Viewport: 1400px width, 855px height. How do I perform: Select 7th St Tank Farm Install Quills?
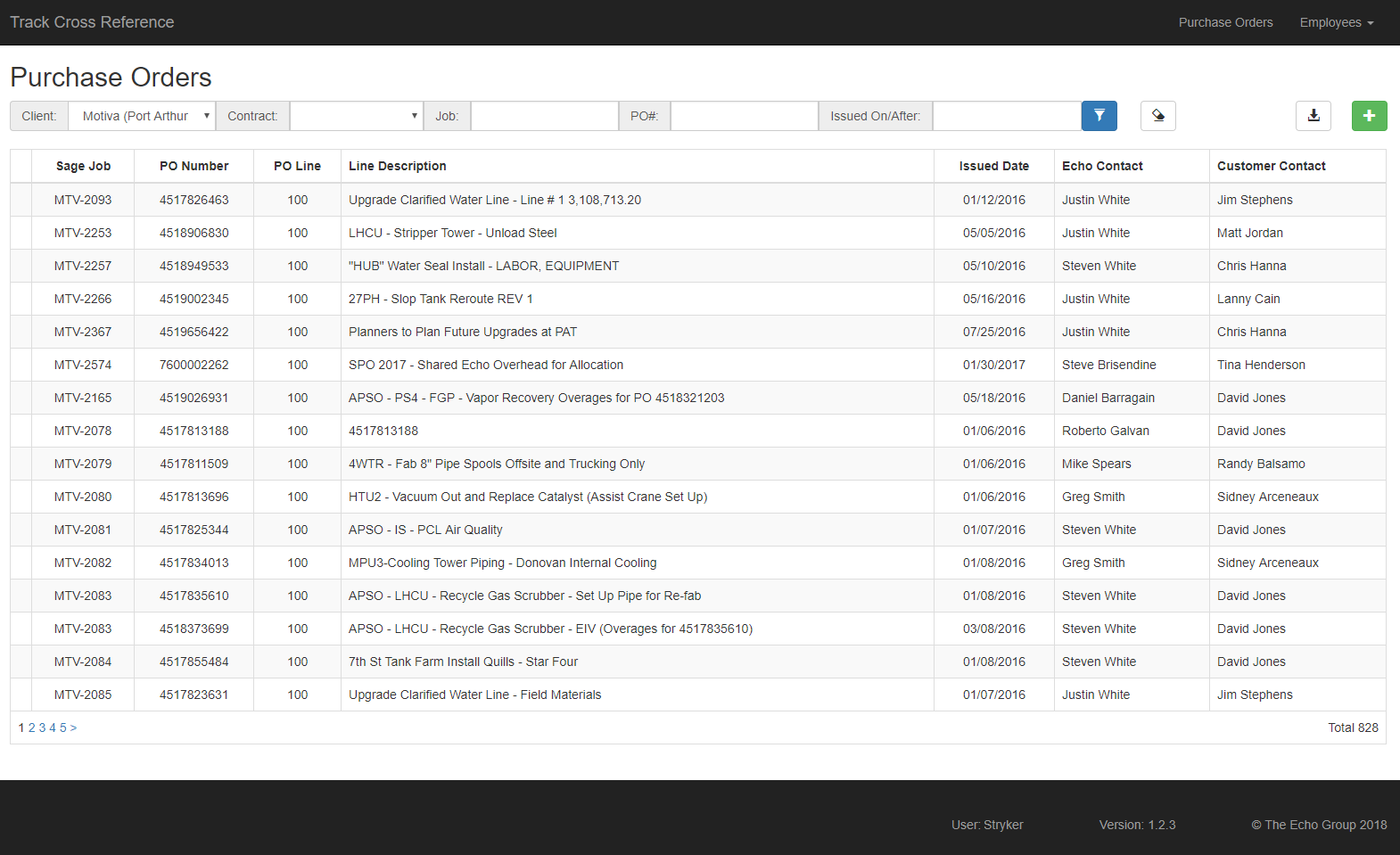tap(463, 662)
